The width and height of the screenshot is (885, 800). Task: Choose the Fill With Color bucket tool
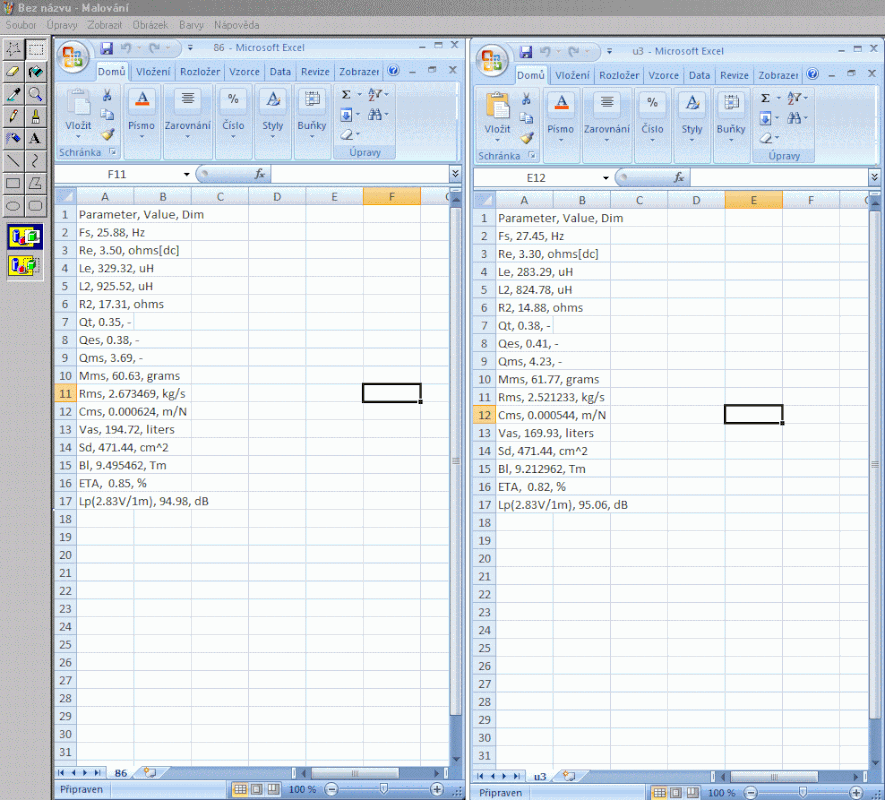point(36,72)
